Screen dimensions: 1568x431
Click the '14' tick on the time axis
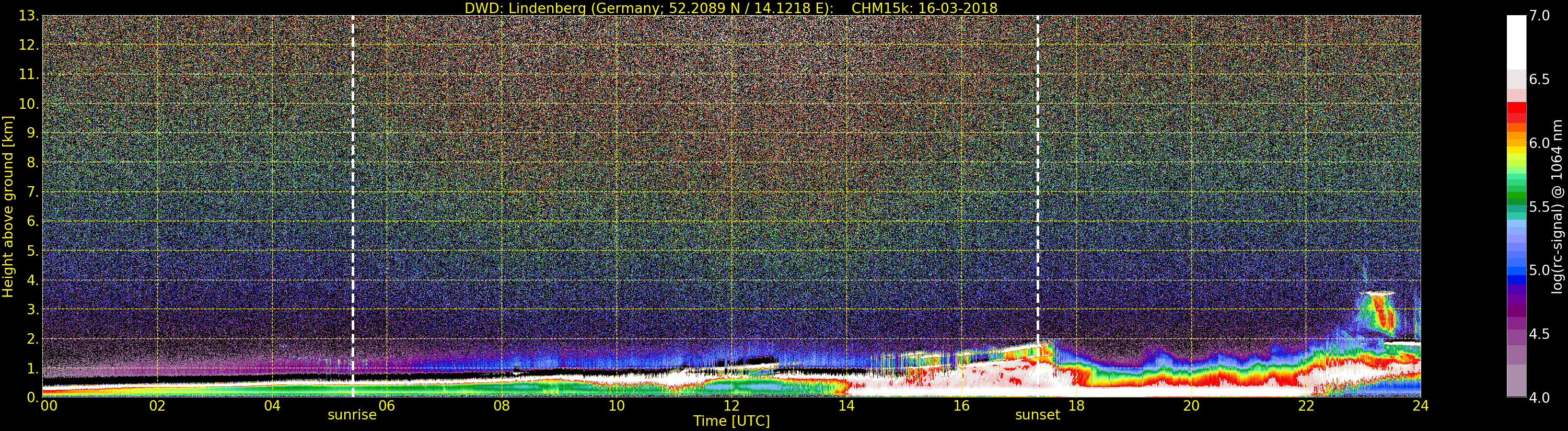(x=846, y=406)
